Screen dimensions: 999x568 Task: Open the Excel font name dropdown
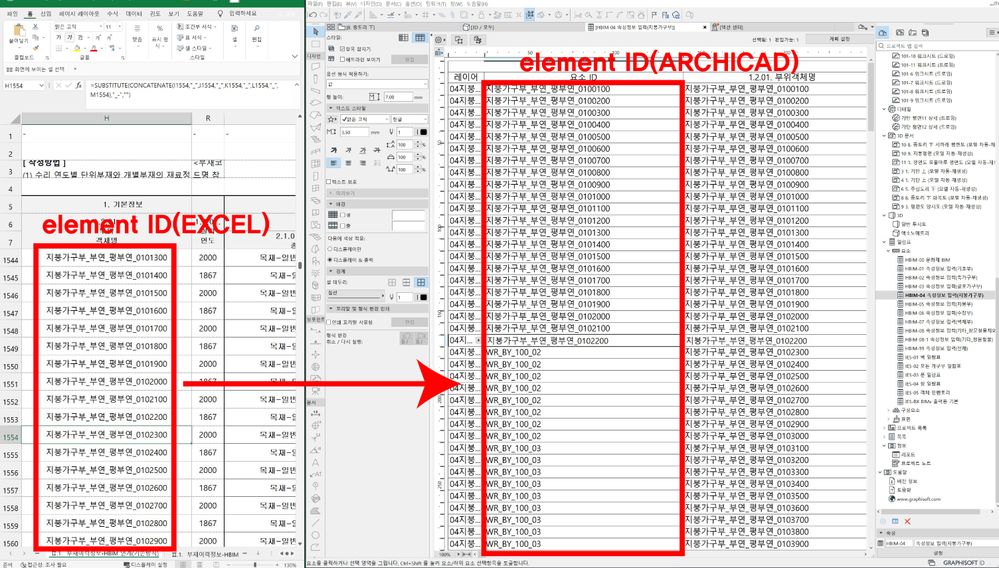click(x=101, y=27)
